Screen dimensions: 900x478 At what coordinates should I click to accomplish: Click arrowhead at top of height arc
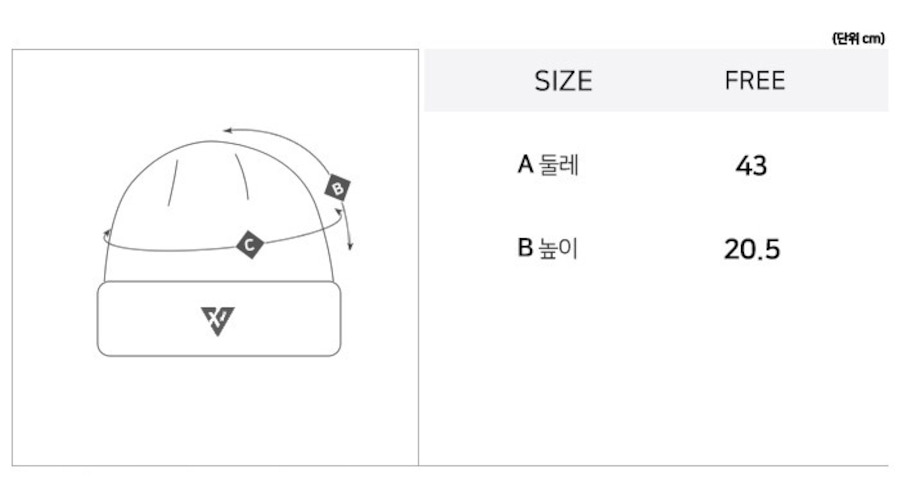(227, 130)
